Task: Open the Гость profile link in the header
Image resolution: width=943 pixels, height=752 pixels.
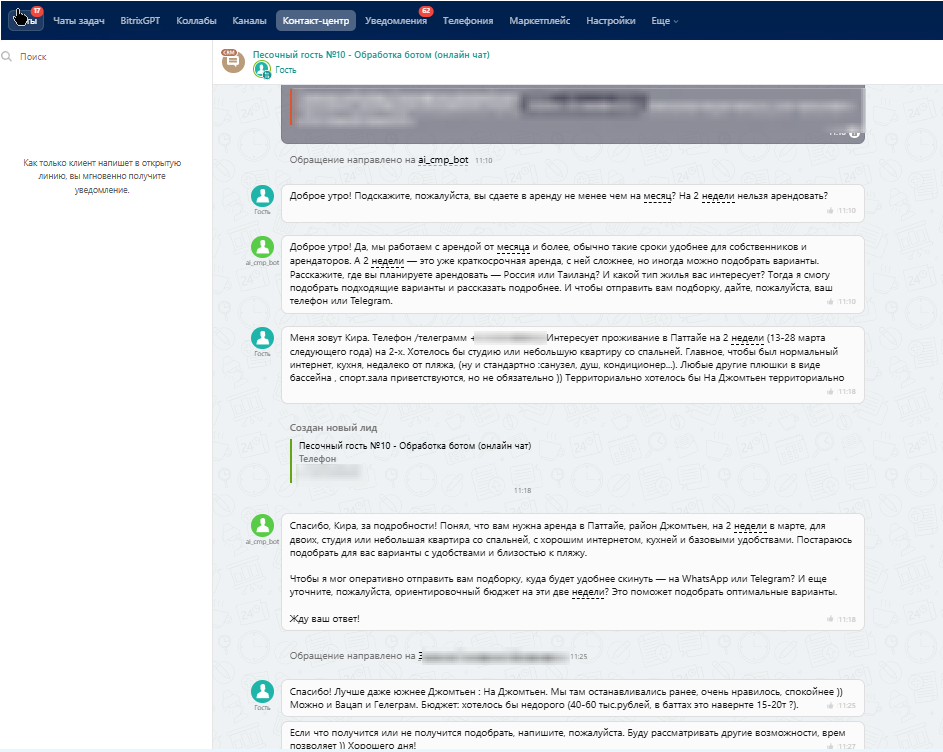Action: pos(286,70)
